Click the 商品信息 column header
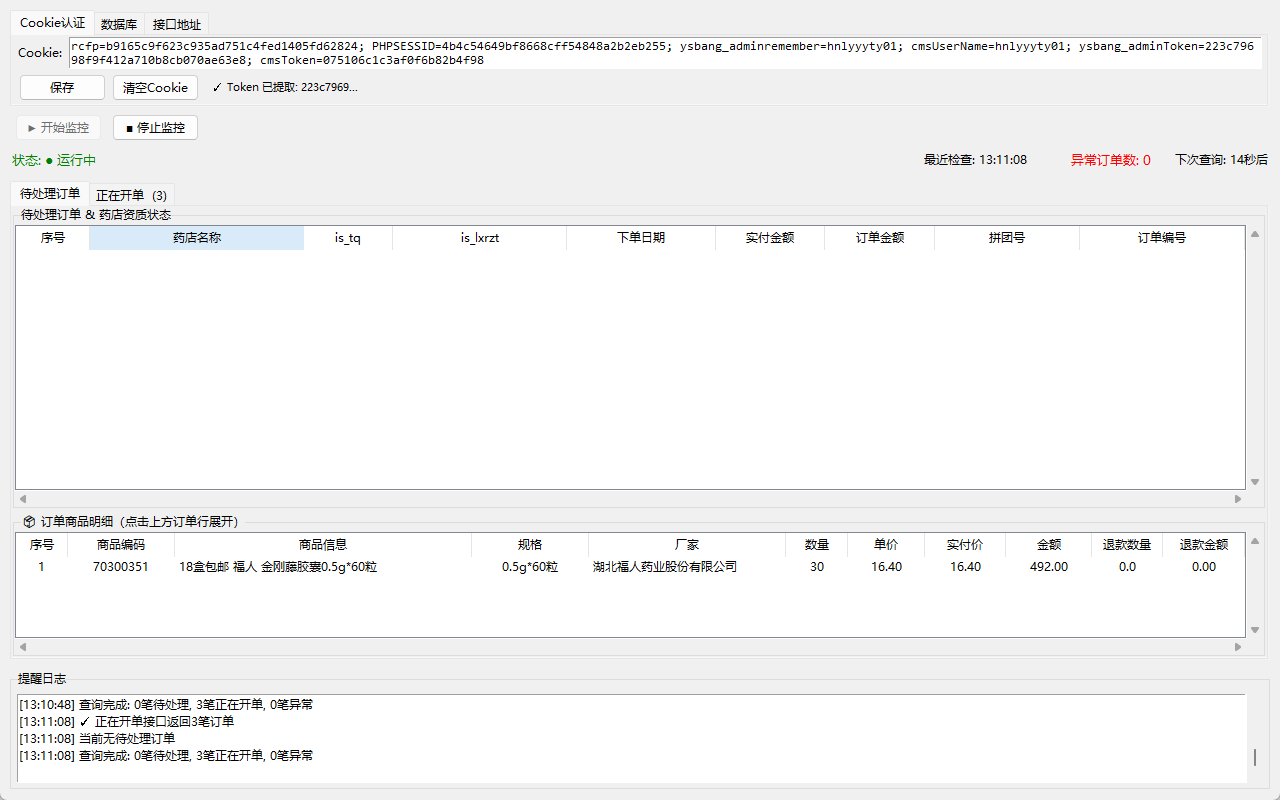 [323, 545]
